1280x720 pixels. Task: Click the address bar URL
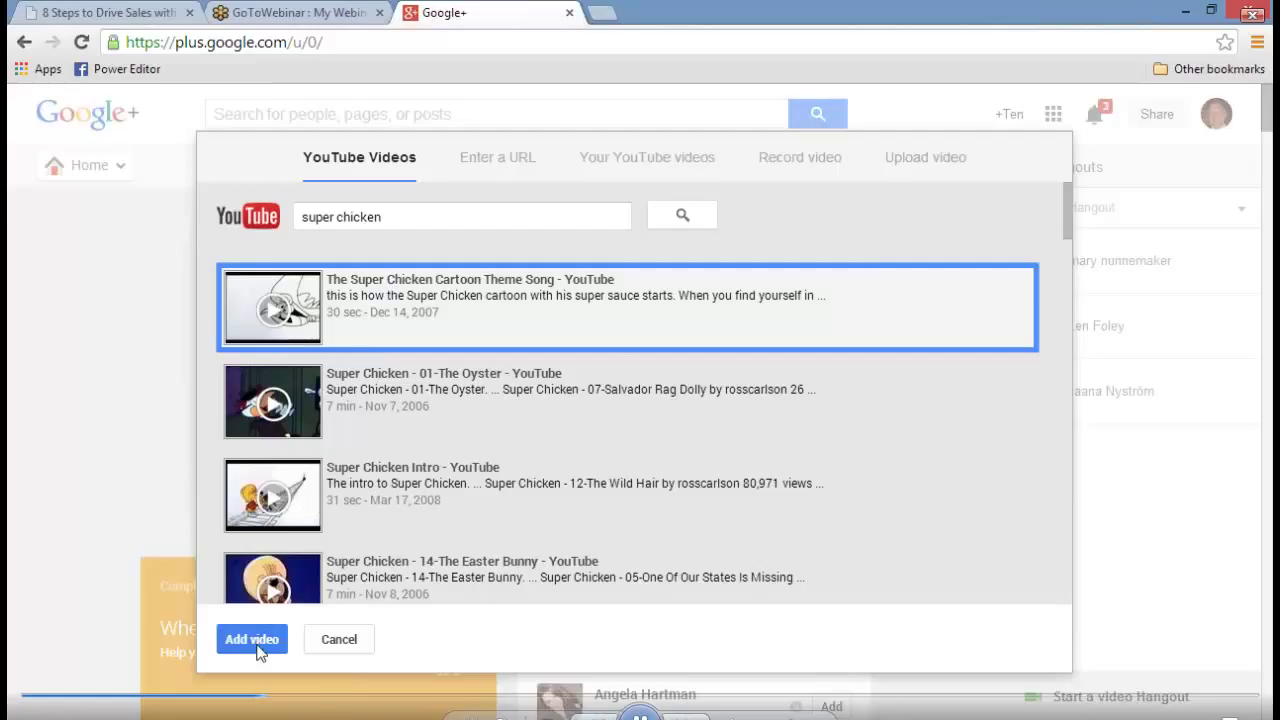click(x=224, y=42)
